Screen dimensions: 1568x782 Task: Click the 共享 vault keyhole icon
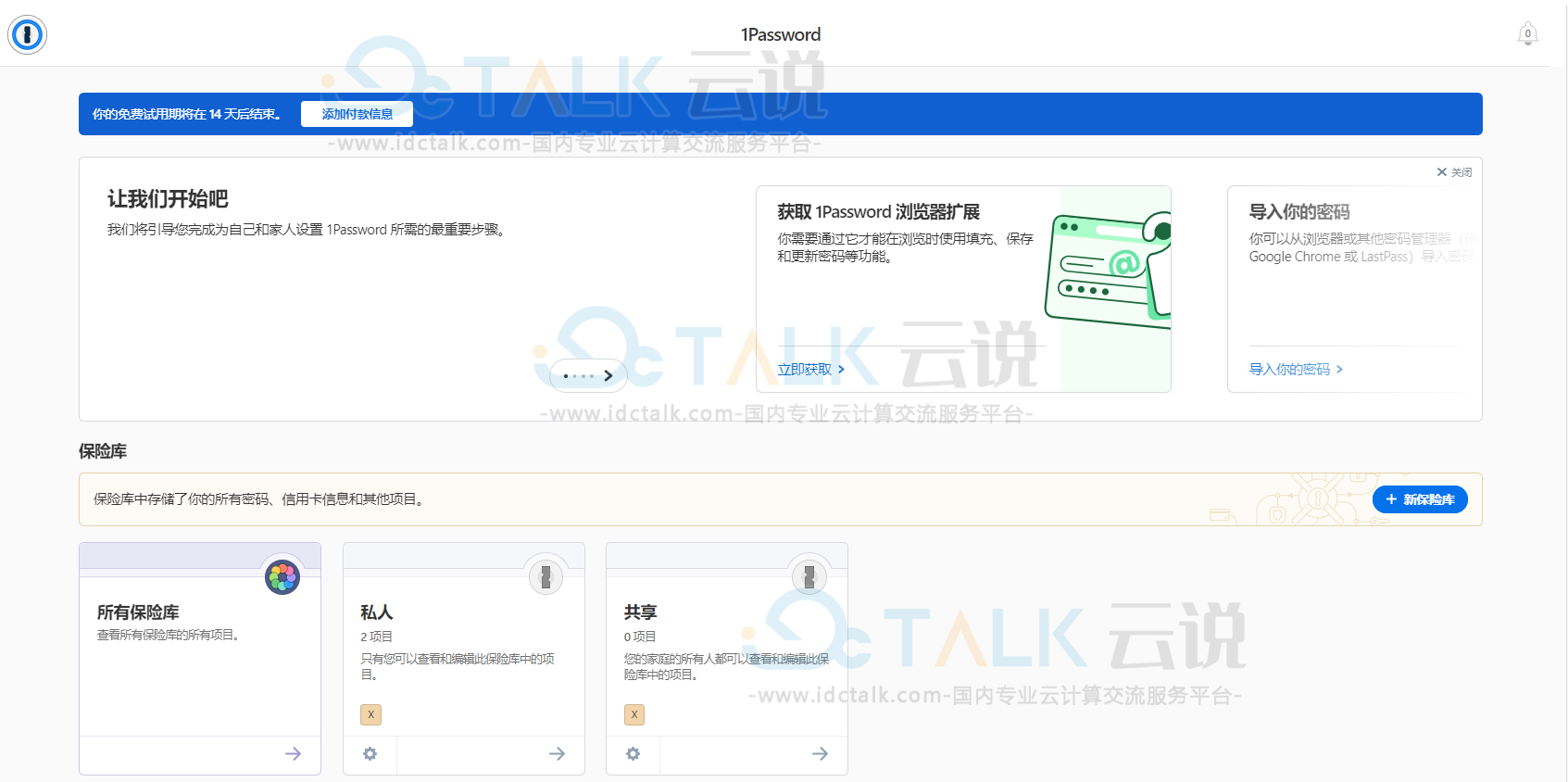click(x=809, y=577)
